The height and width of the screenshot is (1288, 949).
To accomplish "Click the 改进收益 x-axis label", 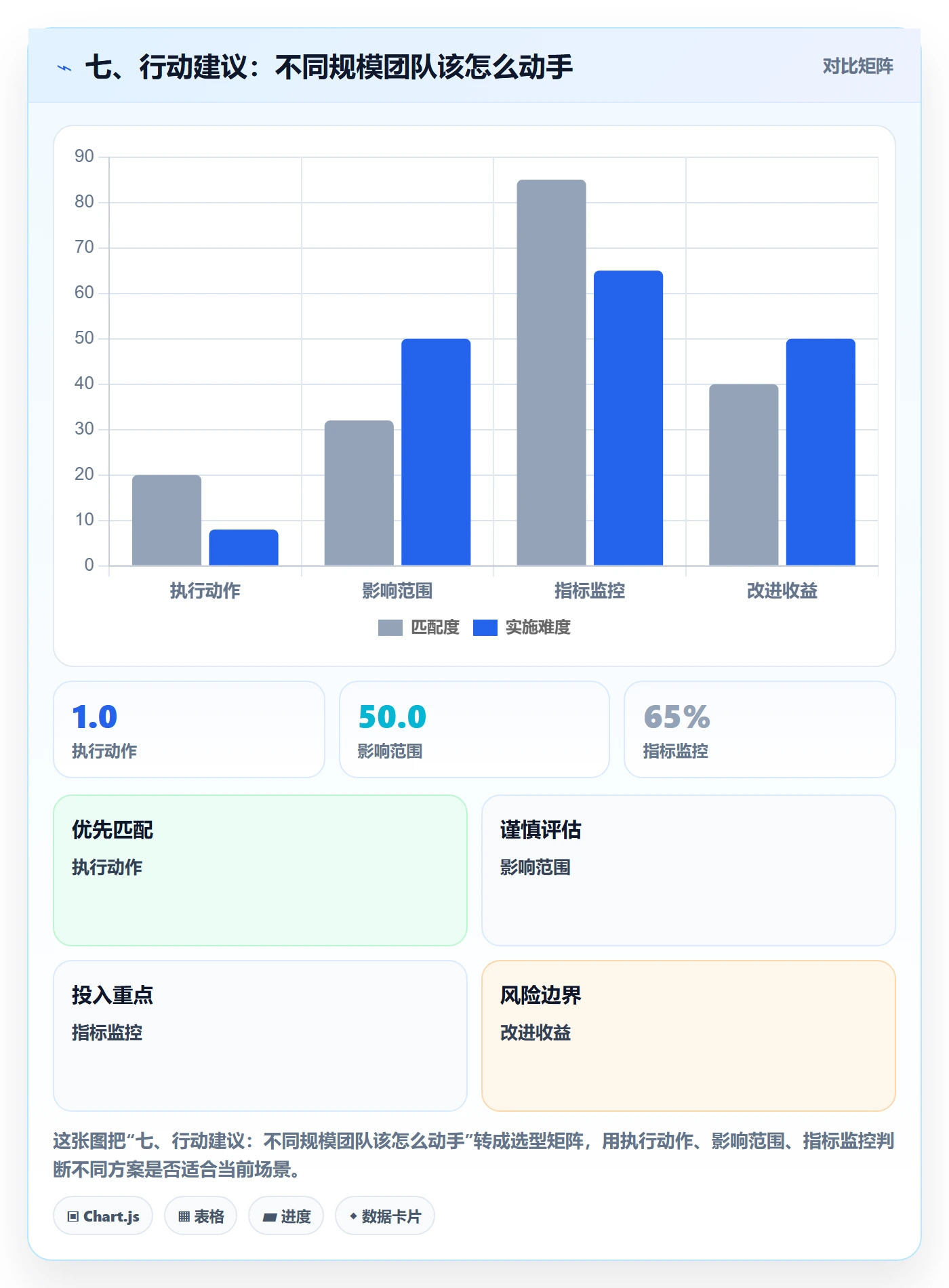I will (x=782, y=591).
